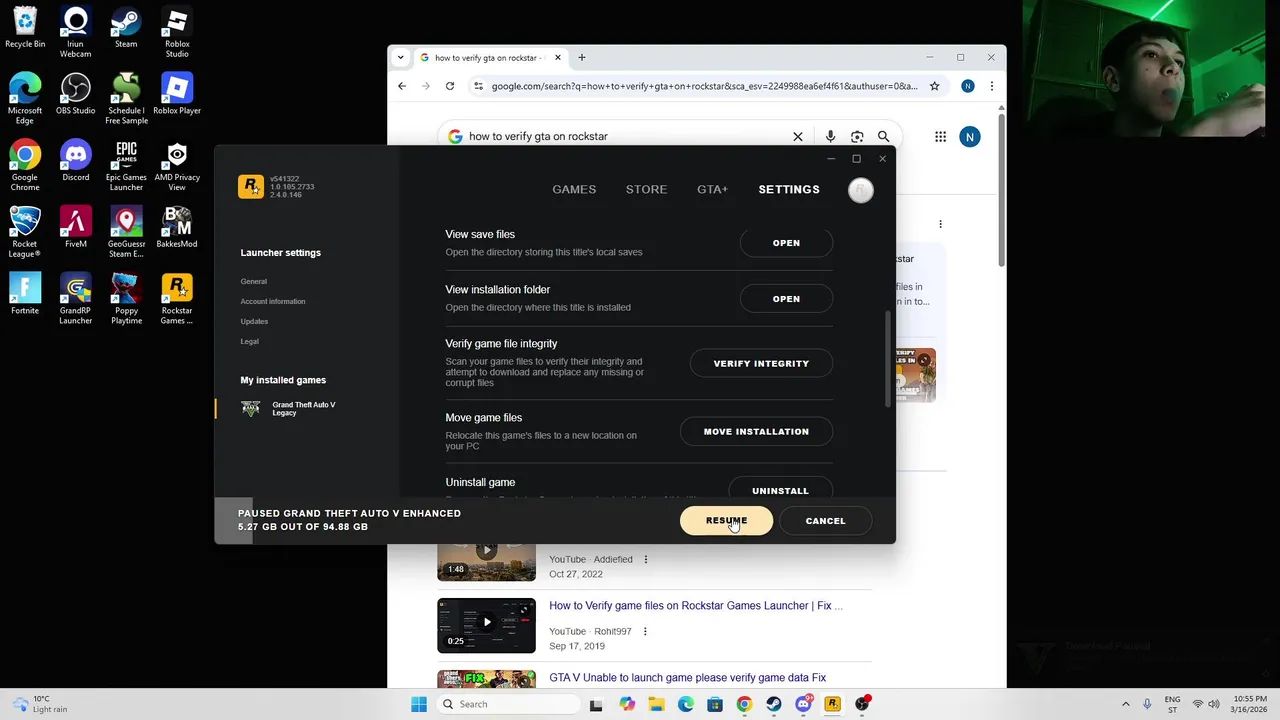Open the Poppy Playtime desktop shortcut
This screenshot has width=1280, height=720.
click(x=126, y=299)
